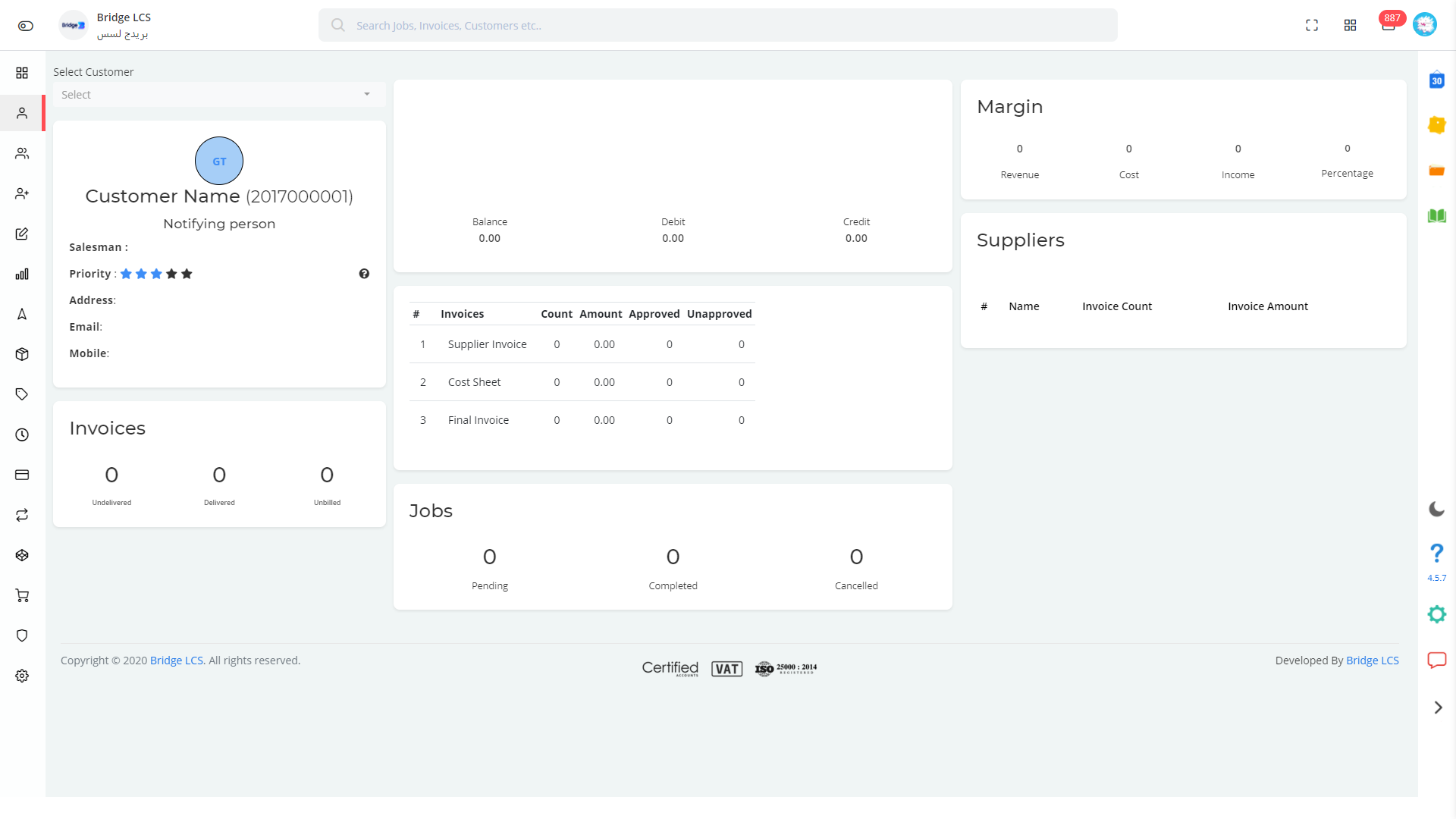Screen dimensions: 1456x819
Task: Open the Help question mark menu
Action: tap(1437, 553)
